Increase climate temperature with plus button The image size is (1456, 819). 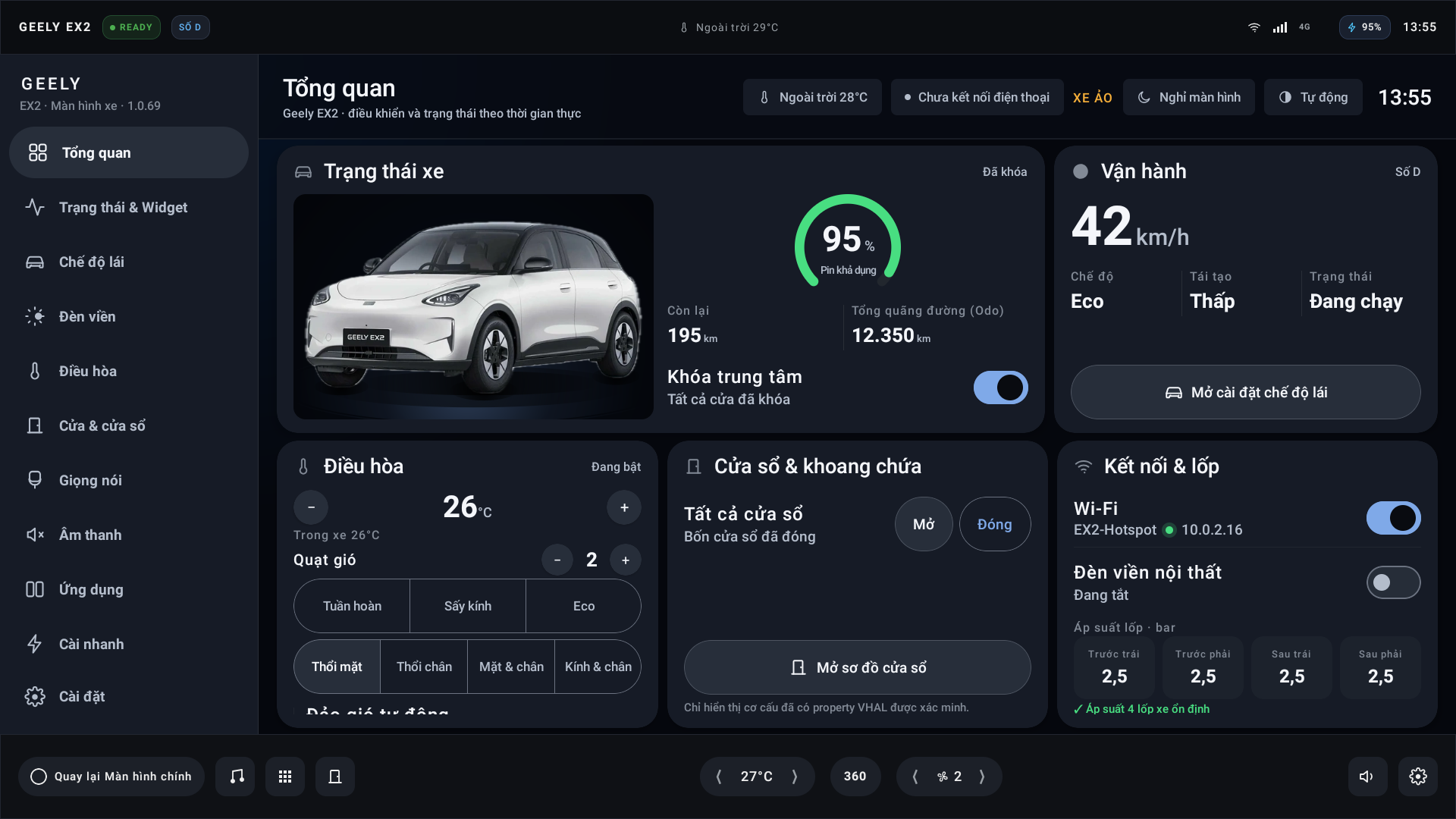click(624, 507)
